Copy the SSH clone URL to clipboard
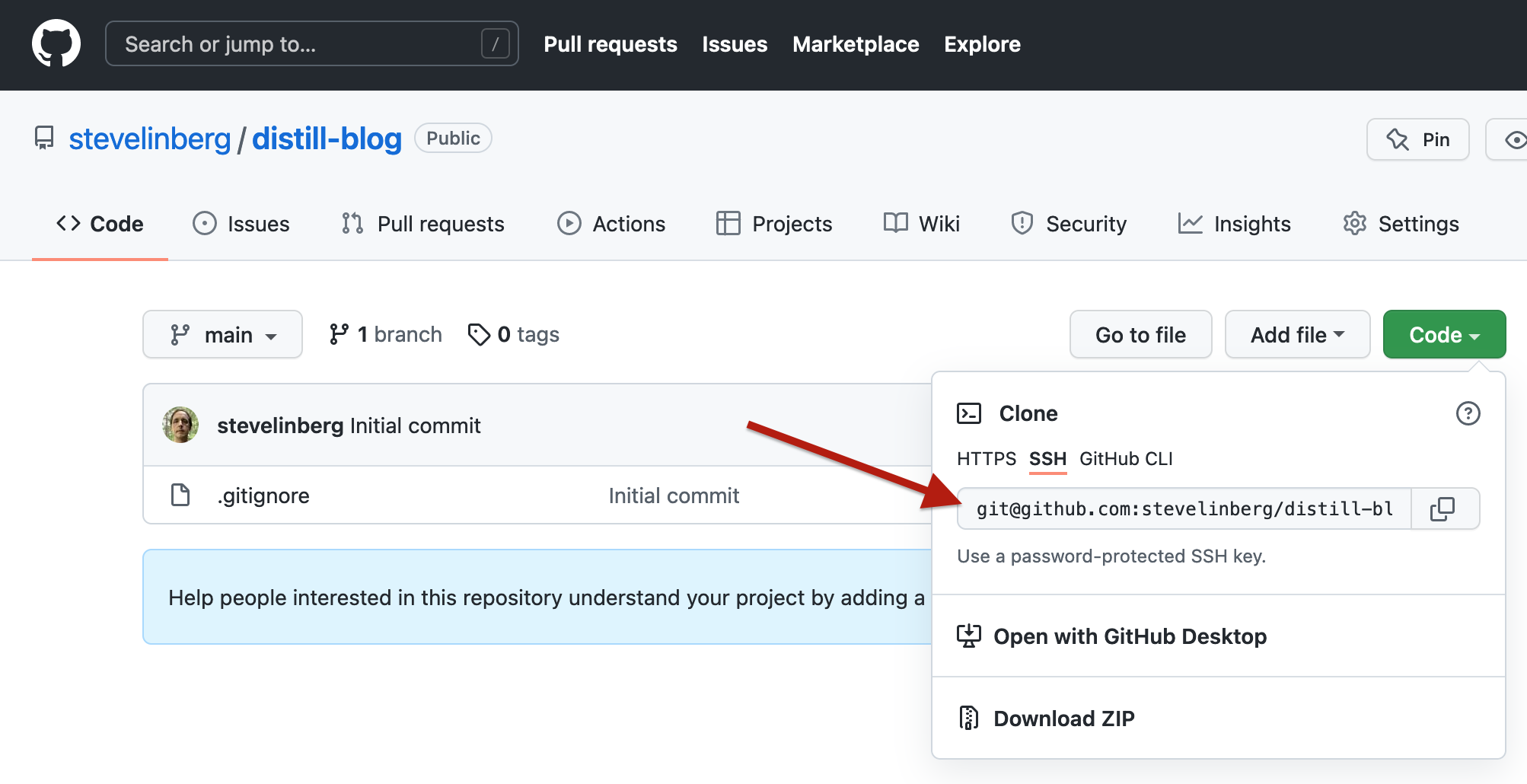 click(1444, 508)
